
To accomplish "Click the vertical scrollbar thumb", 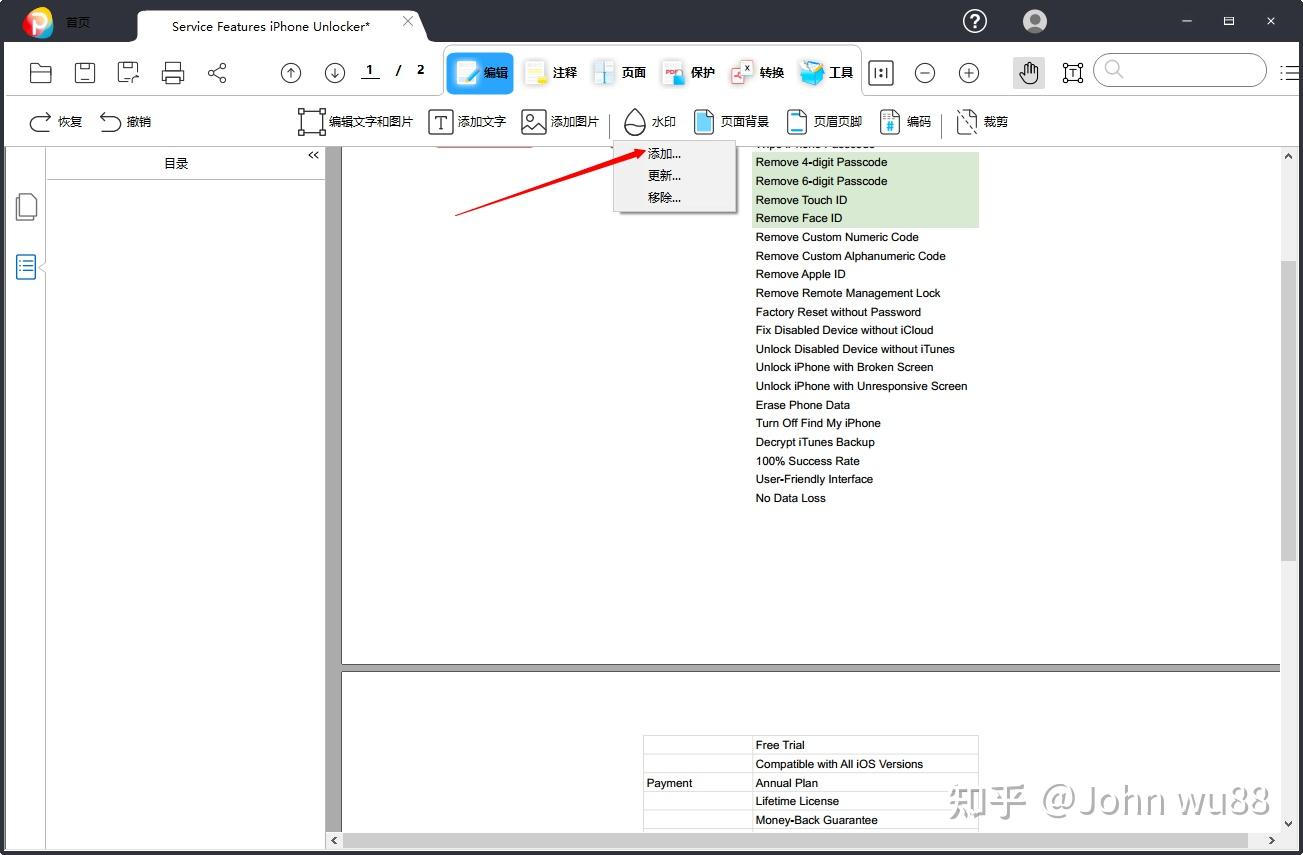I will [x=1288, y=410].
